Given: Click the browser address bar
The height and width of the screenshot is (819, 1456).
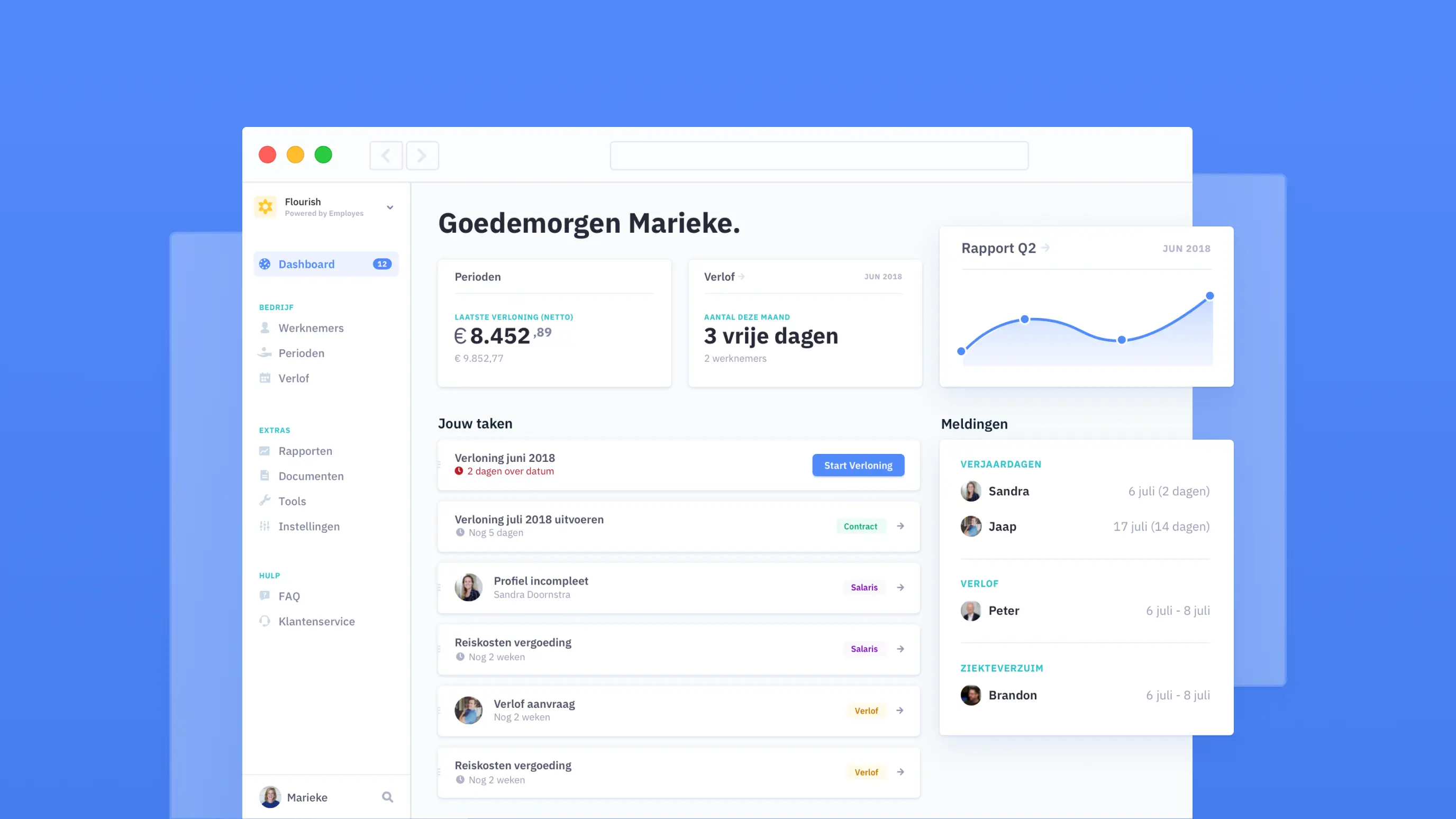Looking at the screenshot, I should tap(819, 156).
